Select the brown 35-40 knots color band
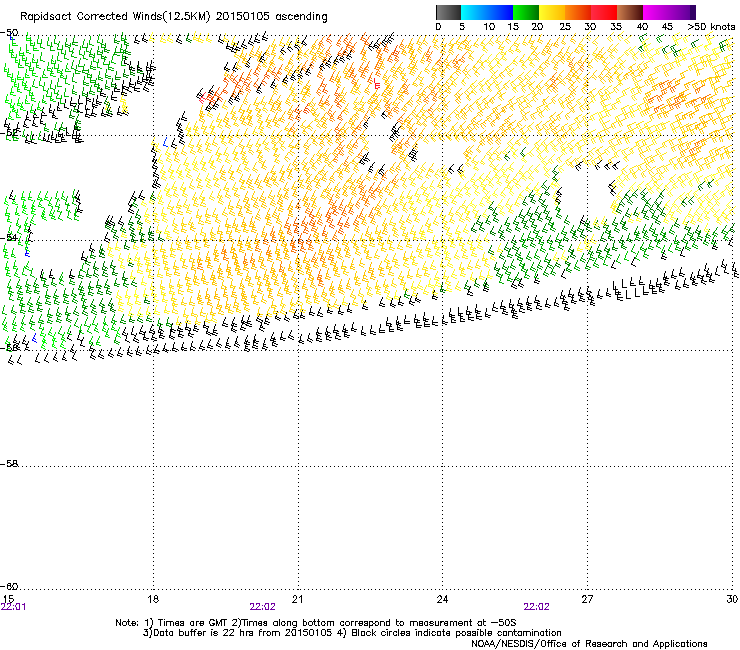The image size is (740, 650). 630,12
